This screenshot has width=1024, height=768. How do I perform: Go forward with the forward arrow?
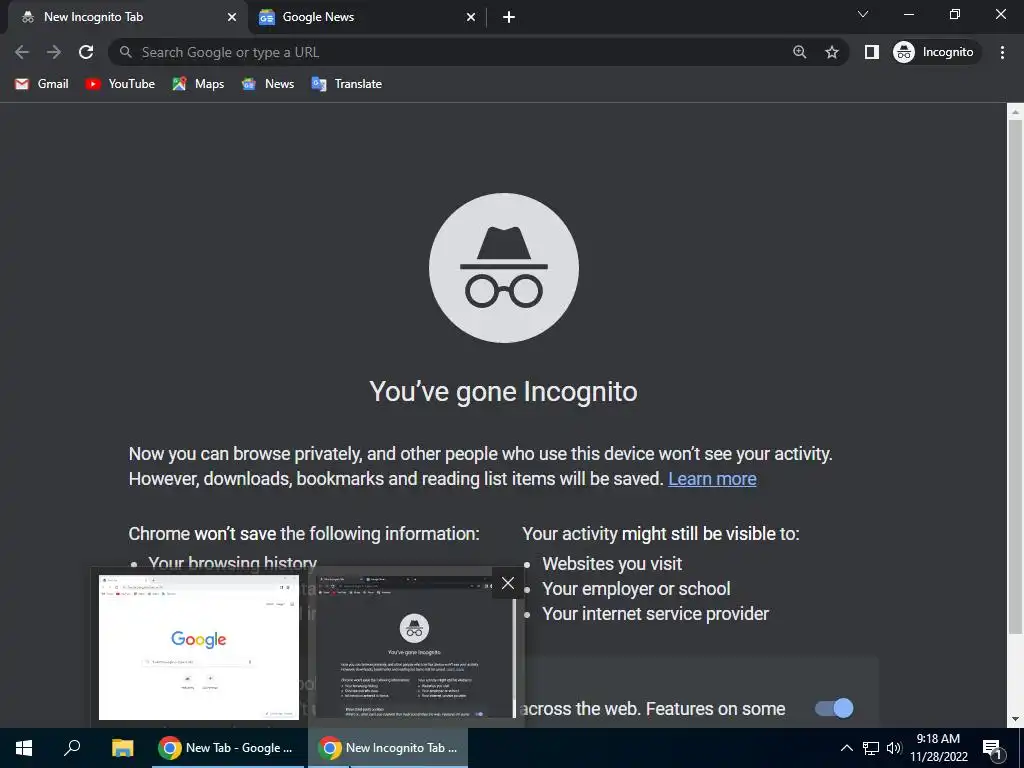pos(54,52)
